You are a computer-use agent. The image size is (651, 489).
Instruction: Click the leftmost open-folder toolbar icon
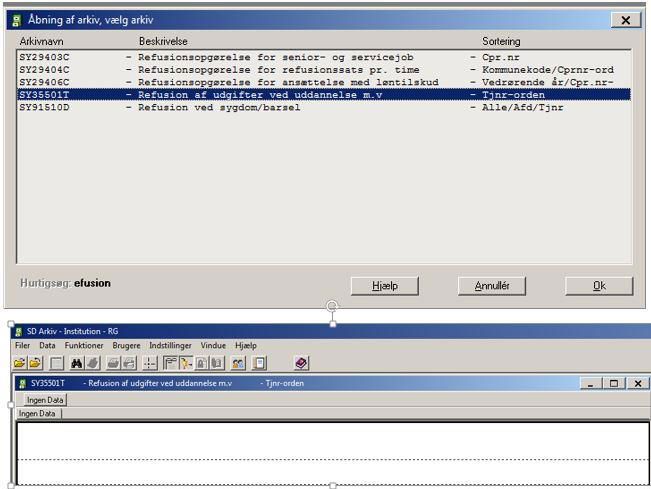click(20, 363)
